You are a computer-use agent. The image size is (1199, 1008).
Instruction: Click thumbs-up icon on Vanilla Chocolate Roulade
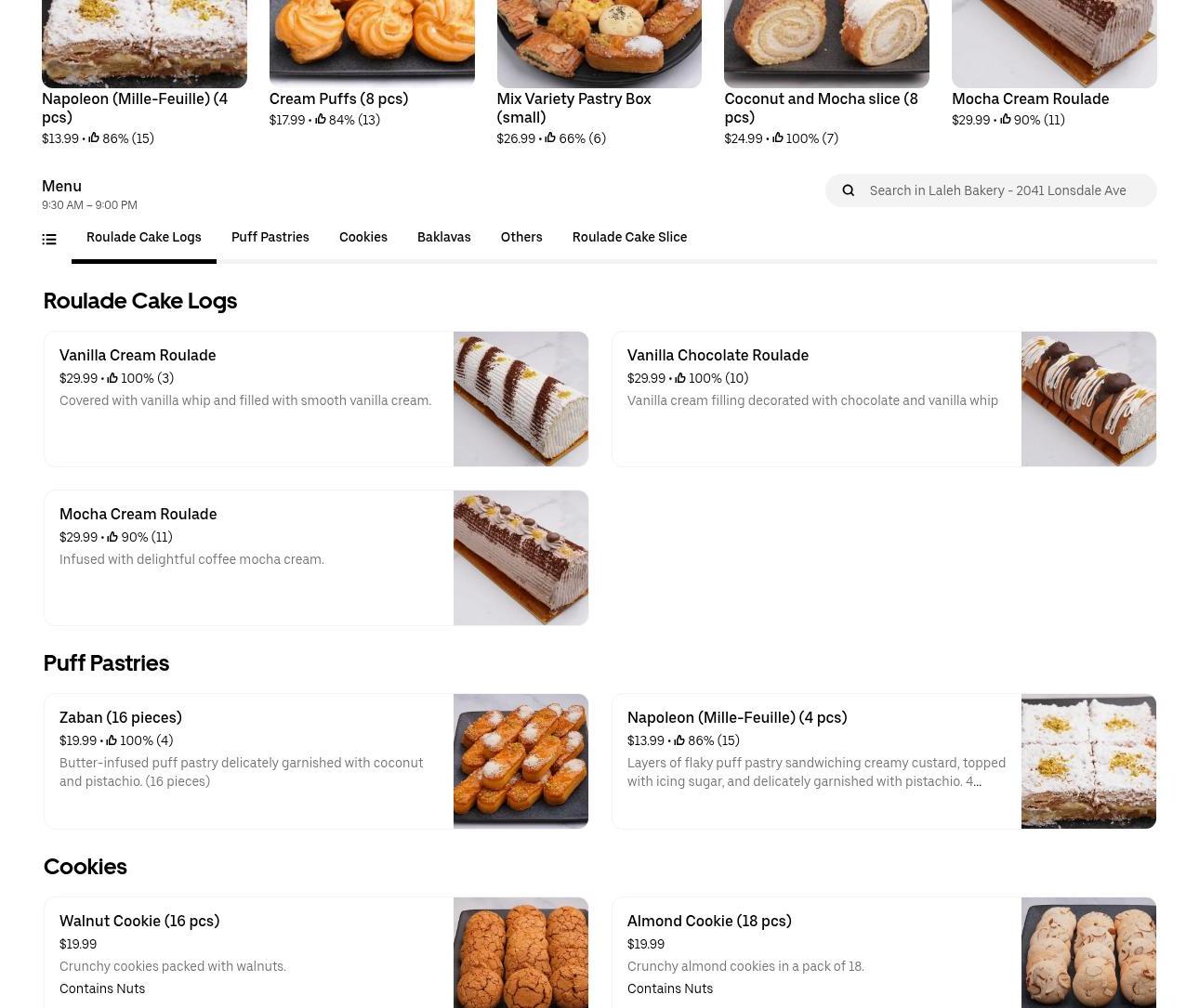680,378
